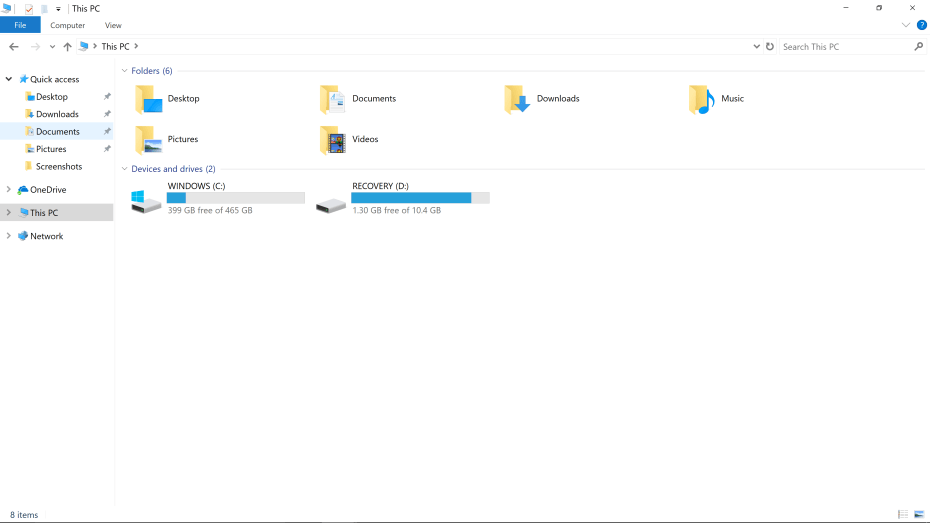Open the Music folder icon
The height and width of the screenshot is (523, 930).
coord(702,99)
